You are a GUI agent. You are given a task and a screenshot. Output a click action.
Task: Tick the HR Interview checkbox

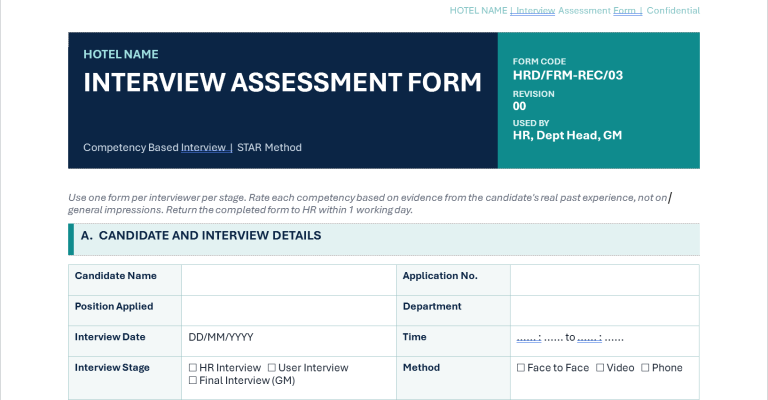[x=192, y=368]
